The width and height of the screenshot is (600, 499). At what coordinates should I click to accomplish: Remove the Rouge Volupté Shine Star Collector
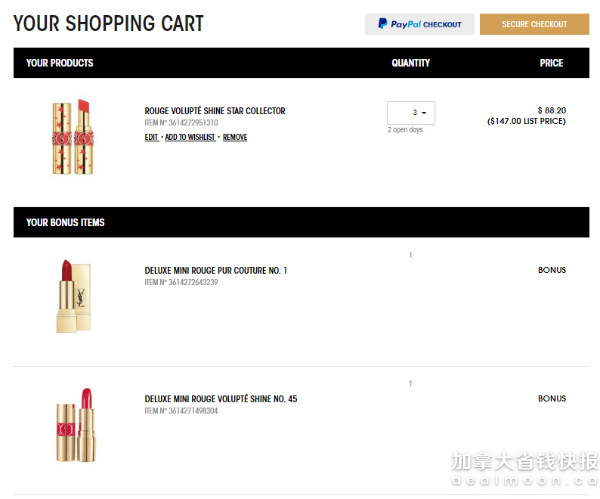click(x=235, y=137)
